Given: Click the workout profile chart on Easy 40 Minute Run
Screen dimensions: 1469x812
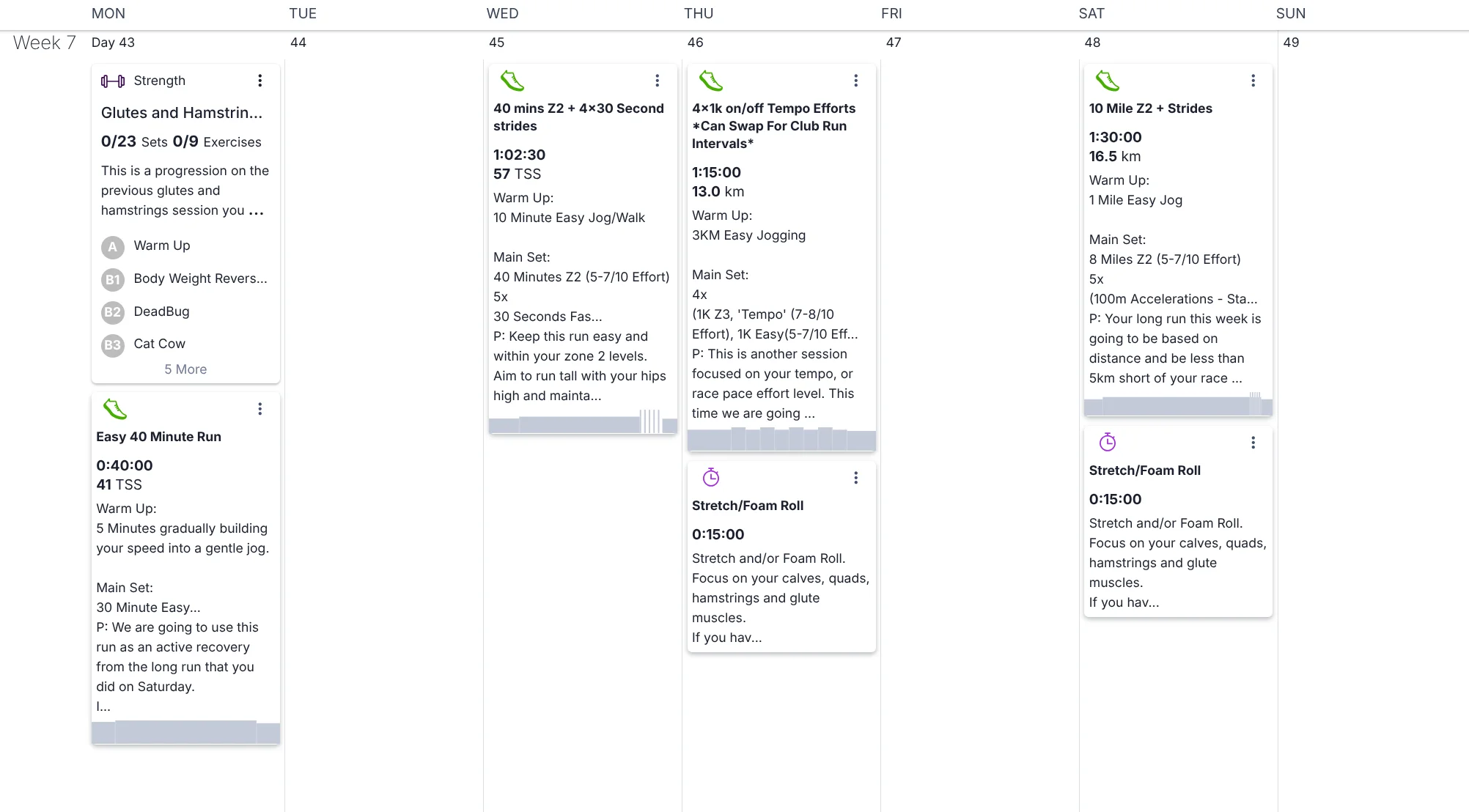Looking at the screenshot, I should pyautogui.click(x=185, y=732).
